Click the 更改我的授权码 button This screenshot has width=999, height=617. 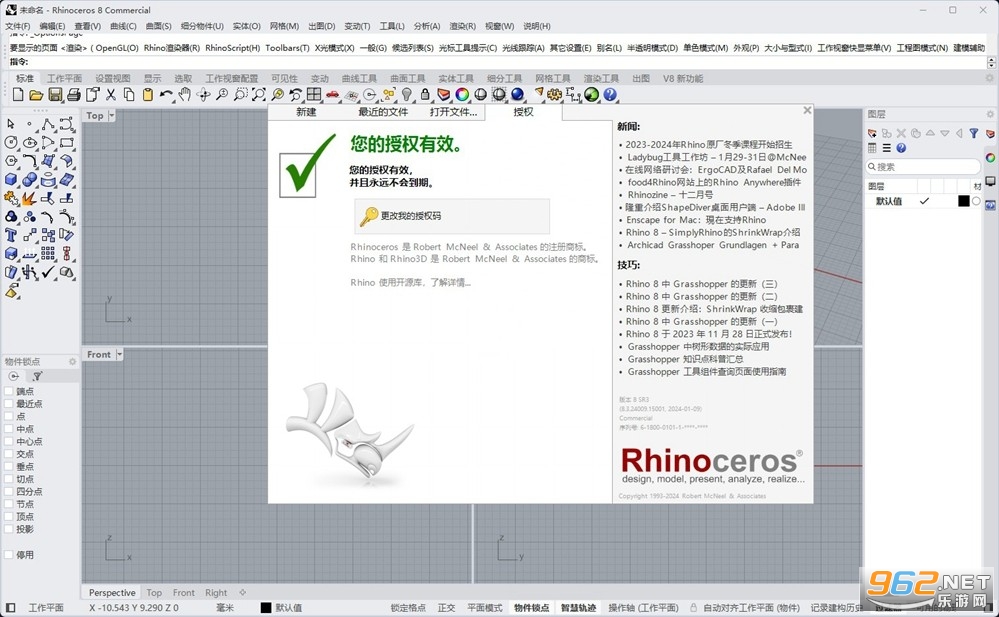click(452, 216)
